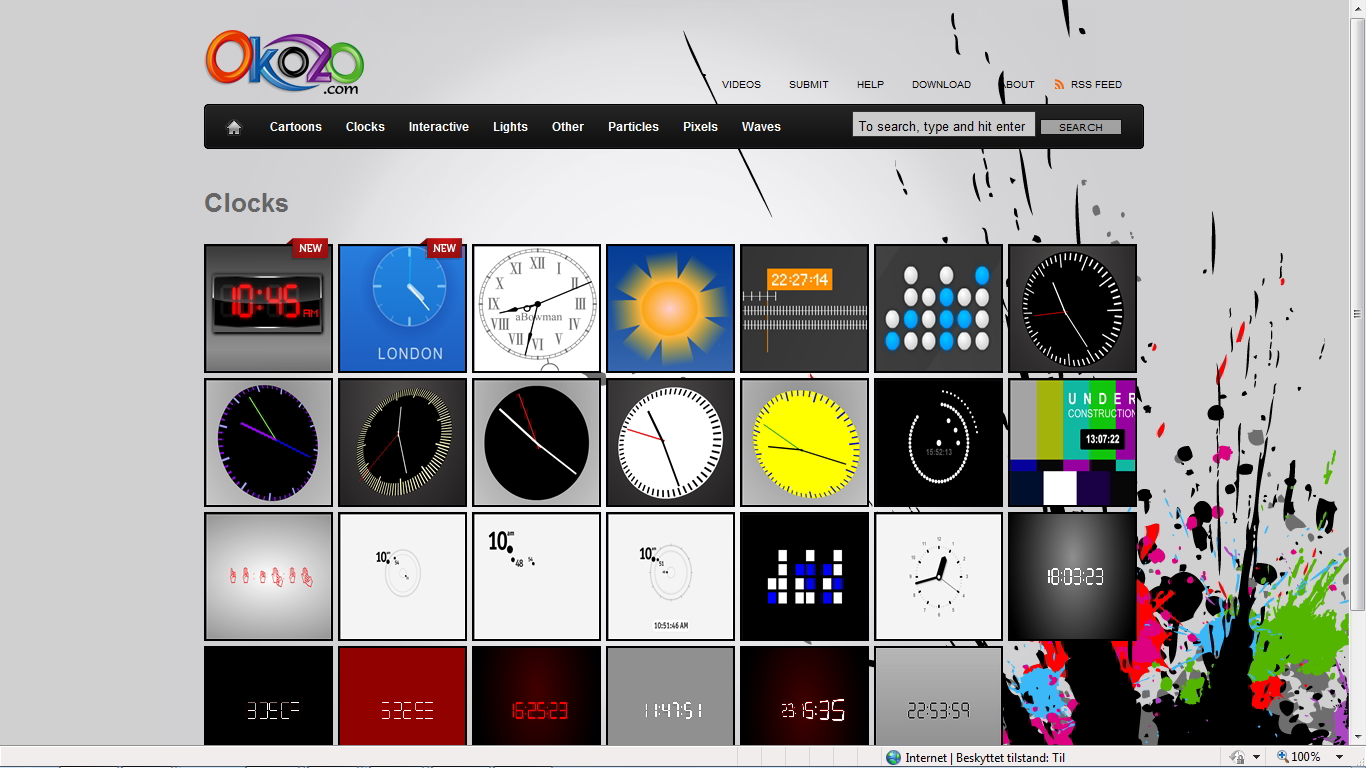Open the Particles menu category

coord(633,127)
